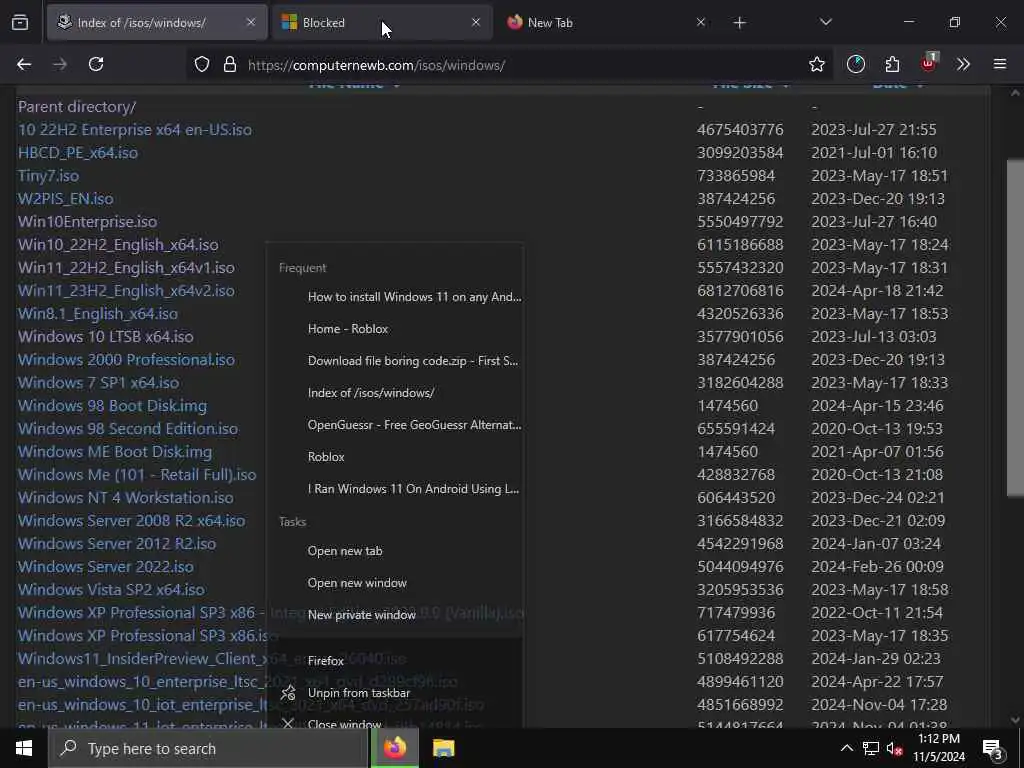Download Tiny7.iso
This screenshot has width=1024, height=768.
[x=48, y=176]
